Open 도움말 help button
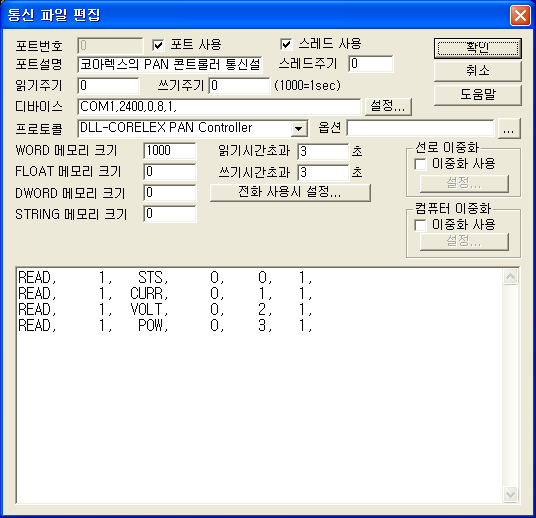The height and width of the screenshot is (518, 536). [478, 95]
